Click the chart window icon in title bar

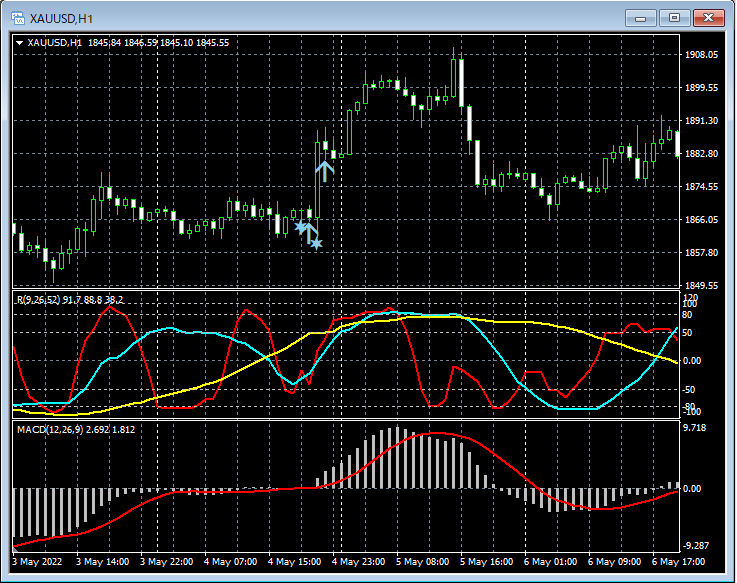click(x=17, y=17)
